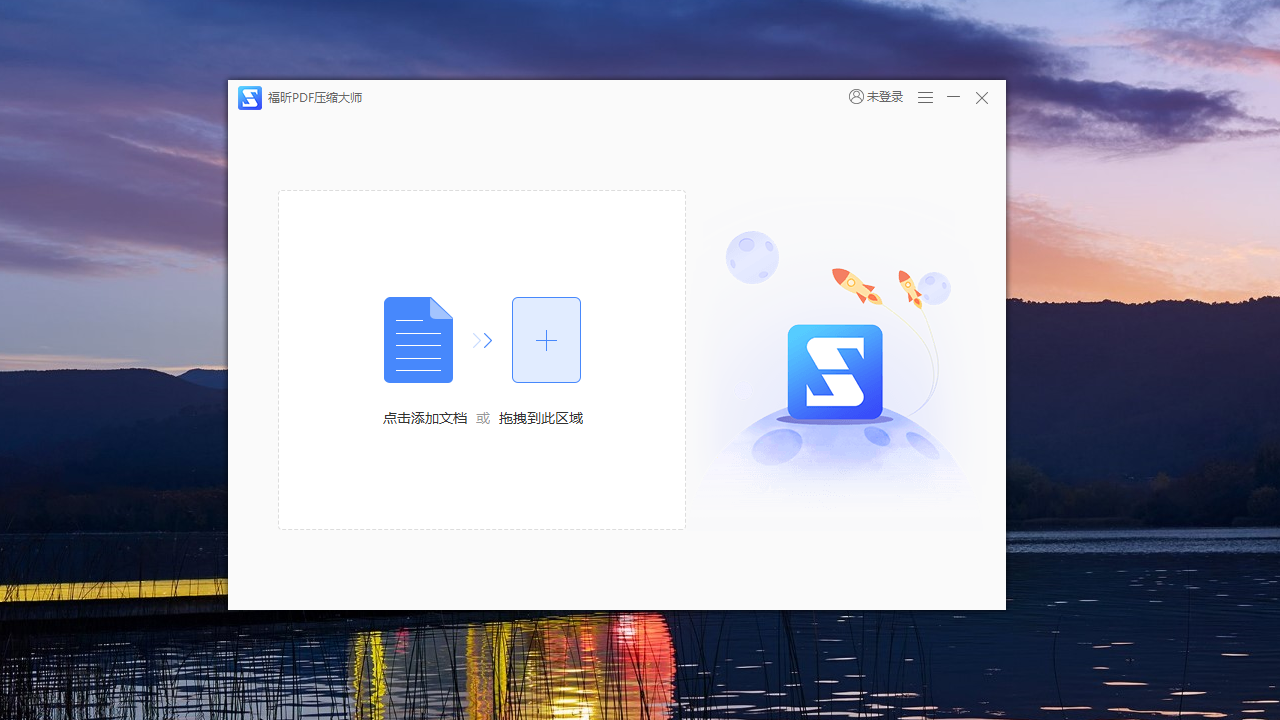Click the desktop wallpaper outside the app window
This screenshot has width=1280, height=720.
[110, 360]
